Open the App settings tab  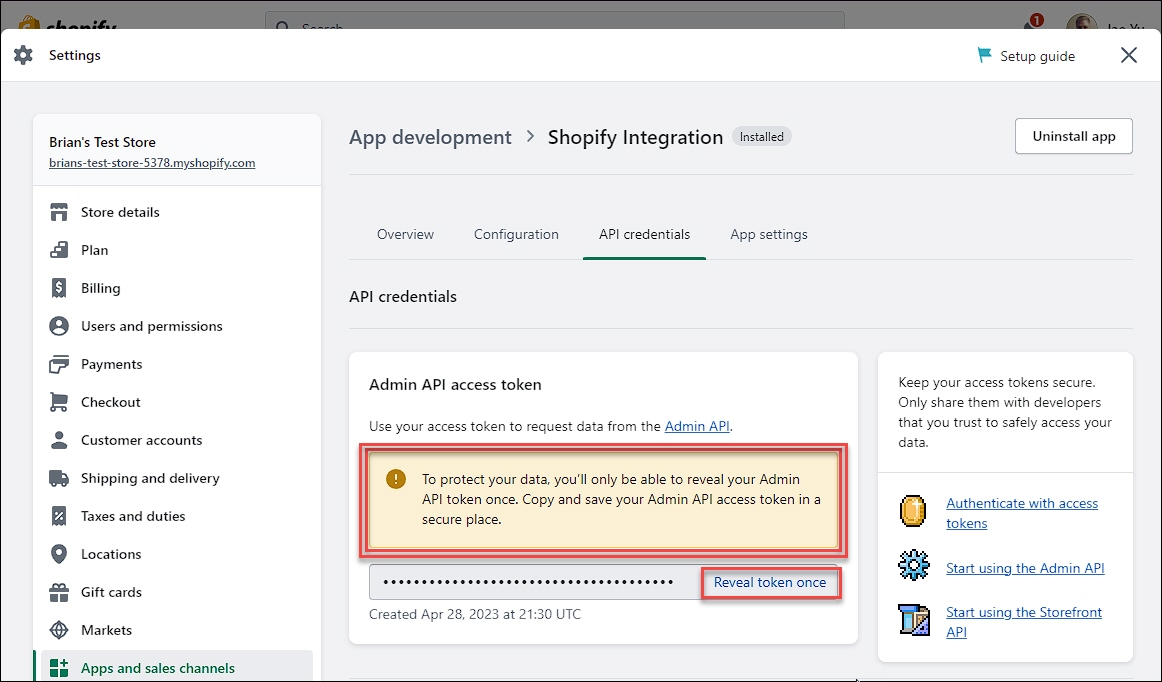pos(769,234)
